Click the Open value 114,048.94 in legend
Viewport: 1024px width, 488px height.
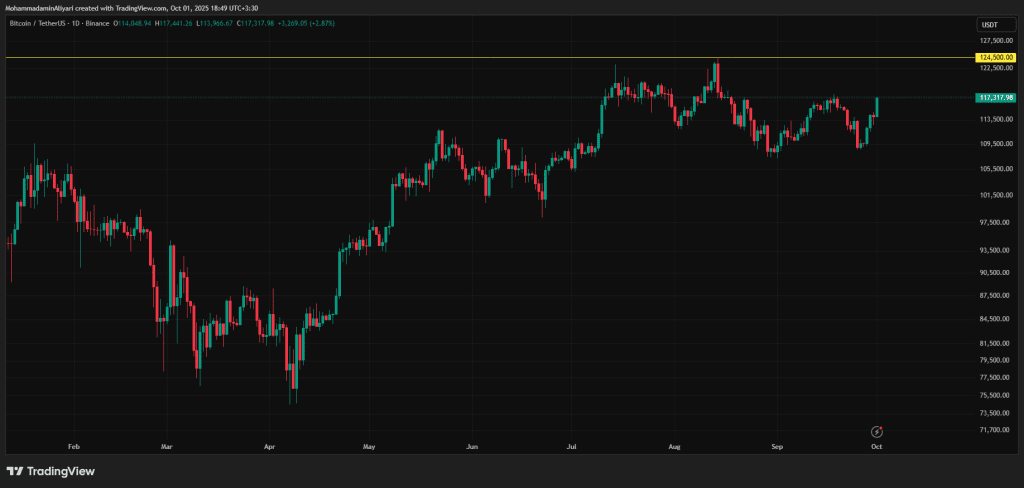click(136, 21)
